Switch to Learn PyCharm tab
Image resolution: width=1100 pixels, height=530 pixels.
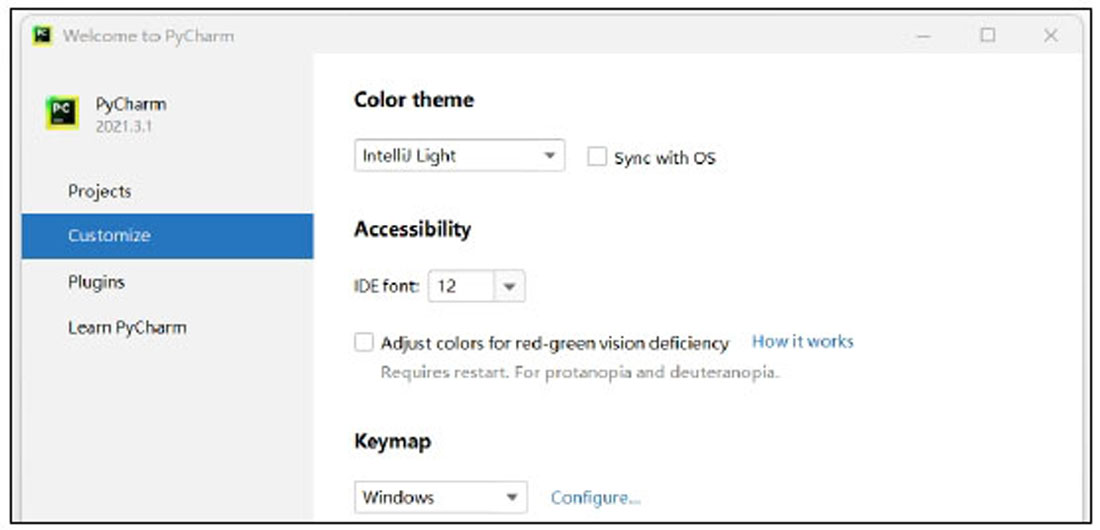pos(127,328)
